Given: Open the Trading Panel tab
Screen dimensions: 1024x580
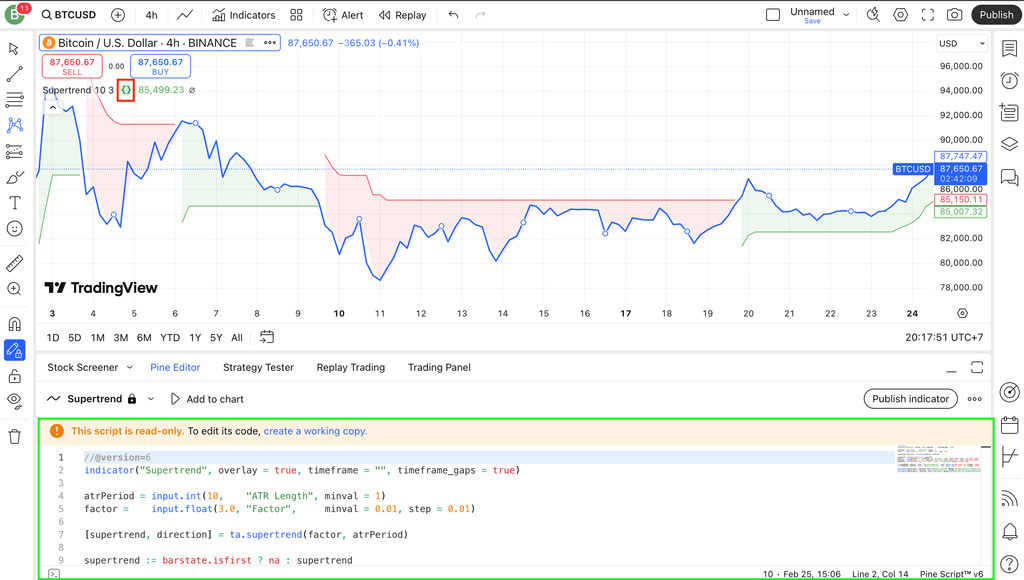Looking at the screenshot, I should pyautogui.click(x=439, y=367).
